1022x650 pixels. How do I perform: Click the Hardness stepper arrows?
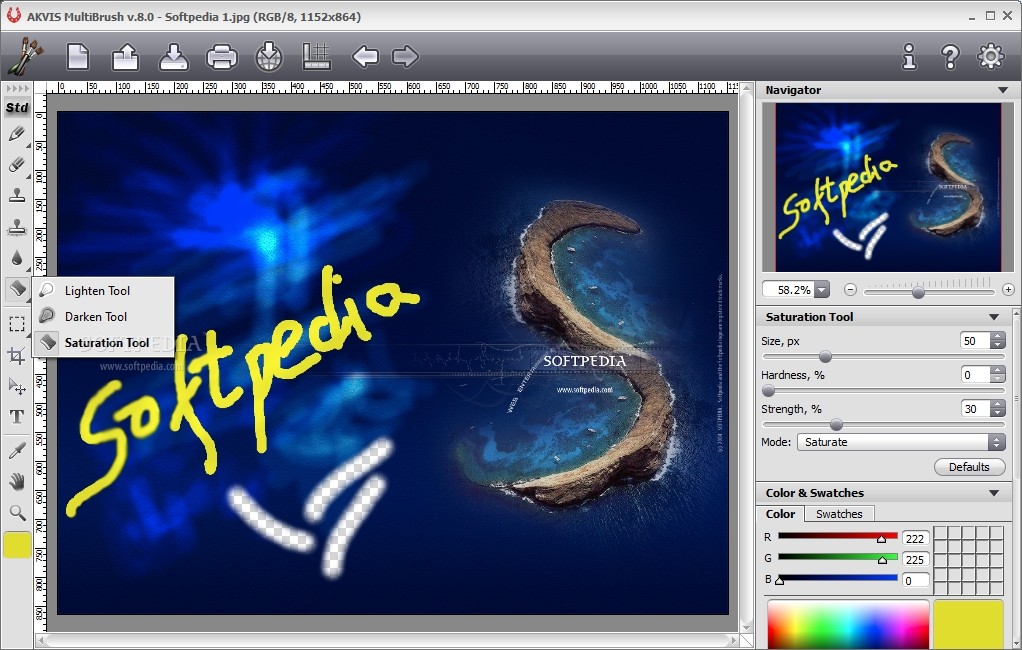[998, 374]
